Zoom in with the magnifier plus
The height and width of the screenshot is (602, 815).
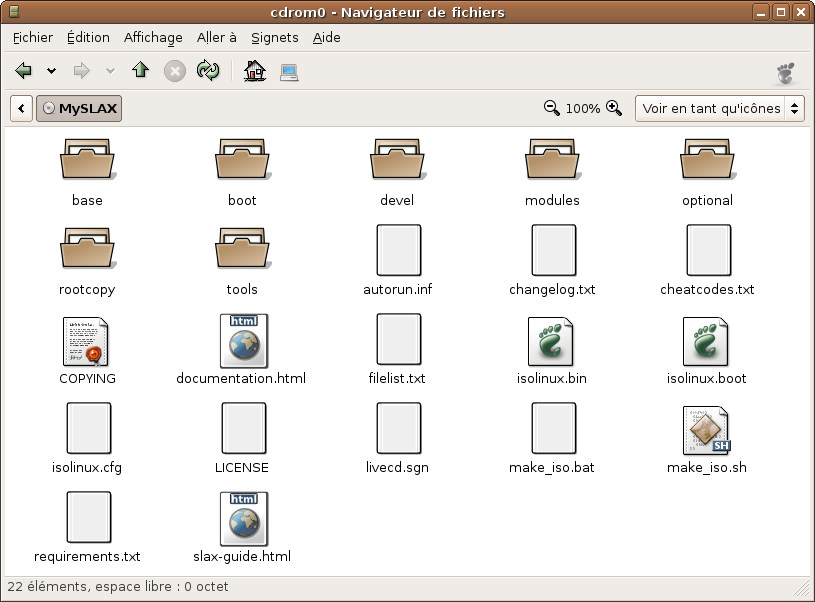(614, 108)
